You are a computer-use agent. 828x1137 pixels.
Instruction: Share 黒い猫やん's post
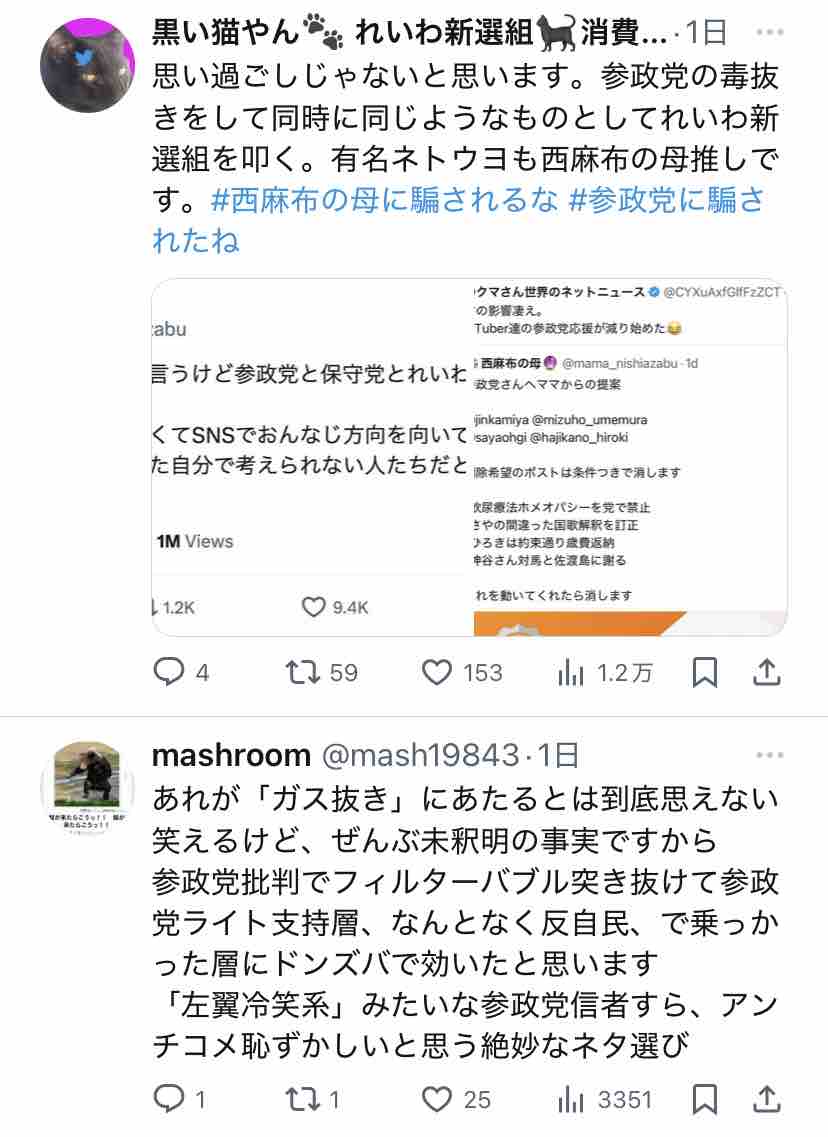coord(766,672)
